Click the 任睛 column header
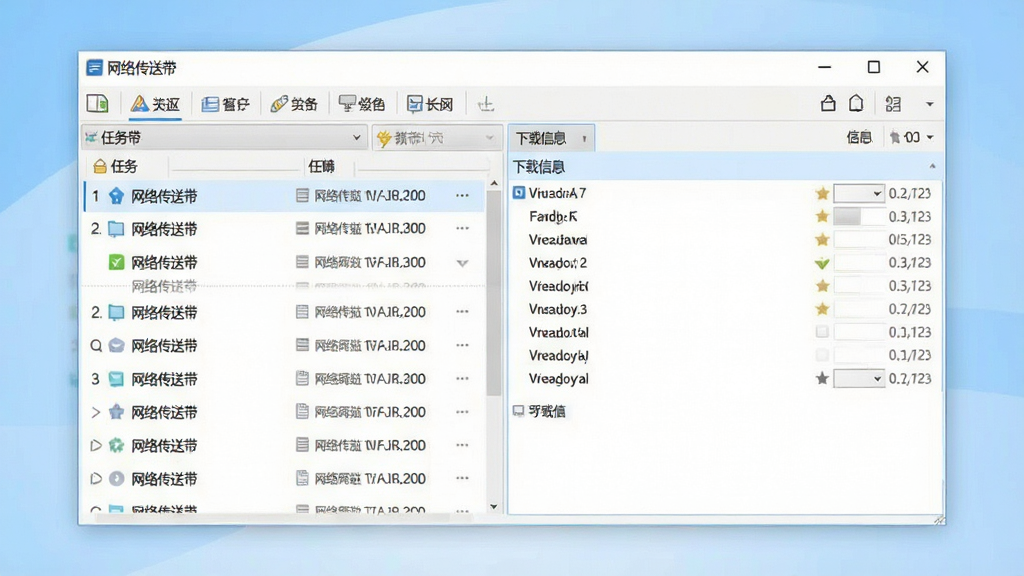This screenshot has width=1024, height=576. click(321, 167)
